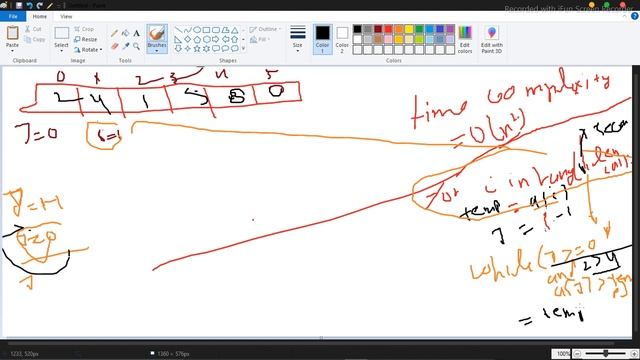This screenshot has width=640, height=360.
Task: Select the Fill with color bucket tool
Action: [126, 33]
